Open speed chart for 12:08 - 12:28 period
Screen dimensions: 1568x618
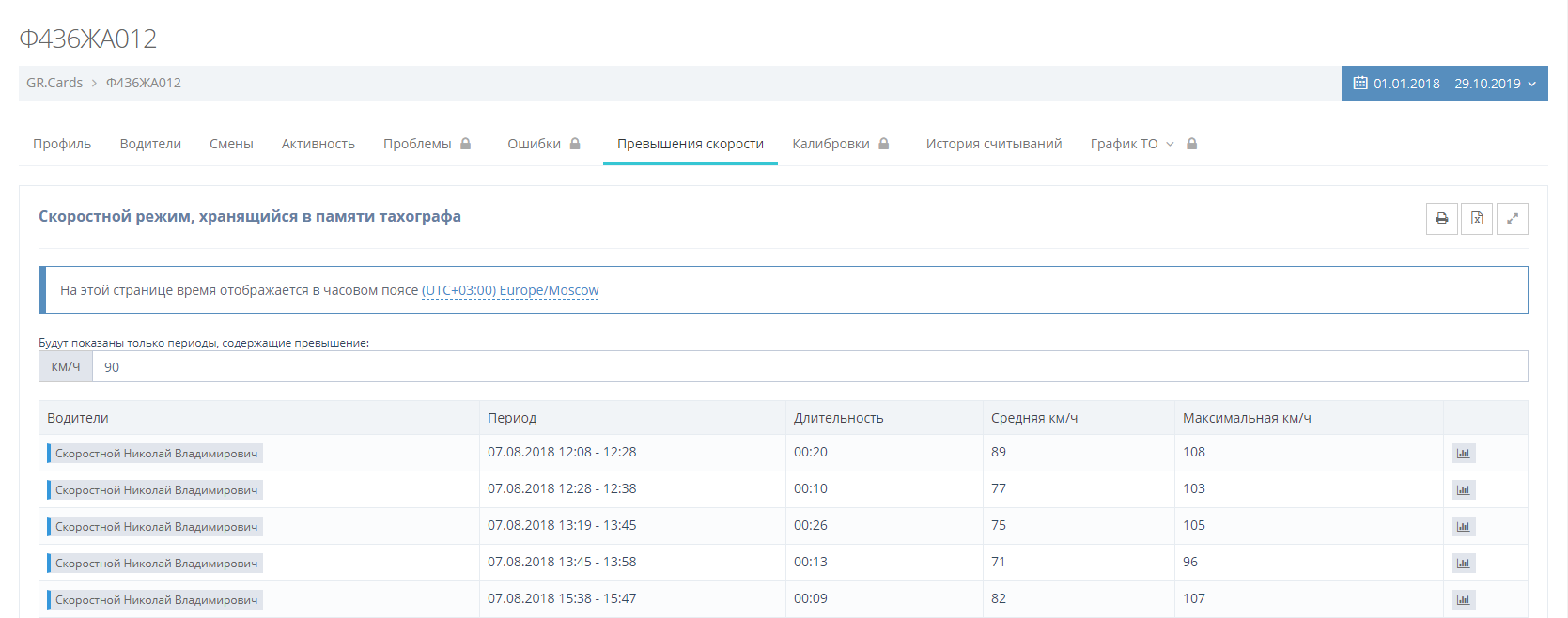click(x=1463, y=454)
